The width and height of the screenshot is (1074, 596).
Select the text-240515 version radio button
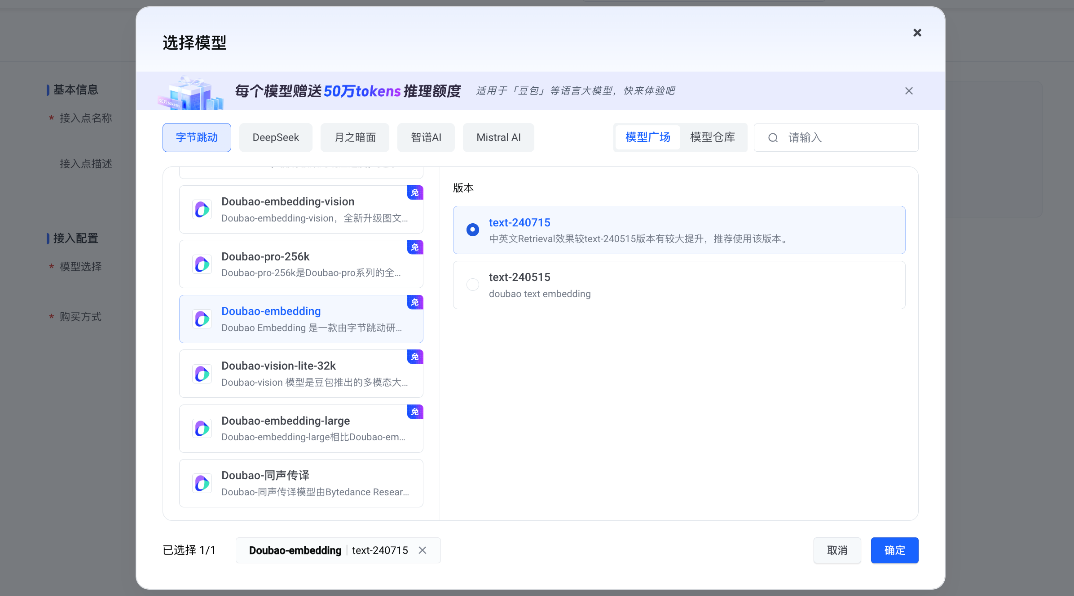click(471, 284)
